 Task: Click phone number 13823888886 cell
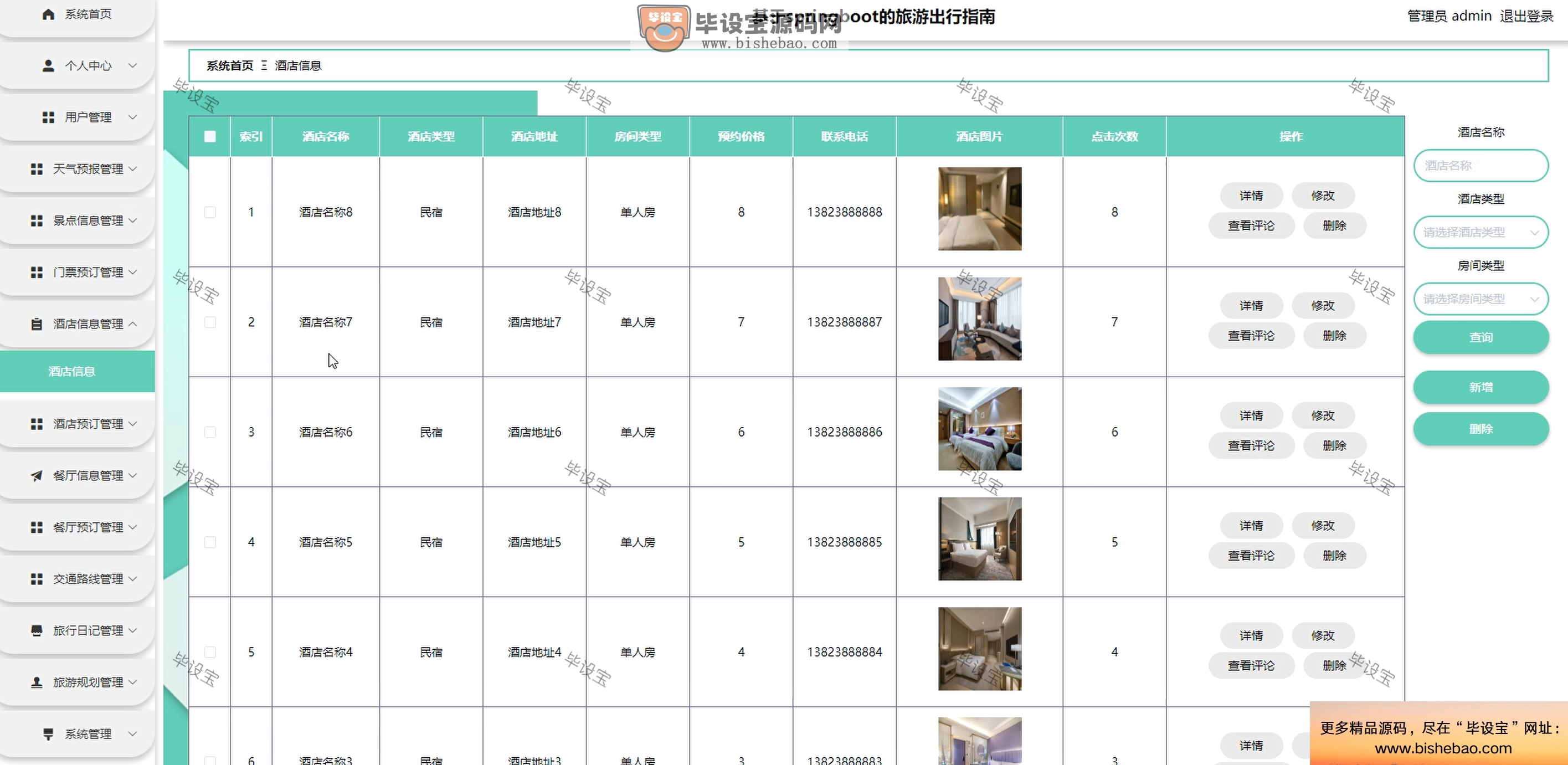(x=844, y=432)
